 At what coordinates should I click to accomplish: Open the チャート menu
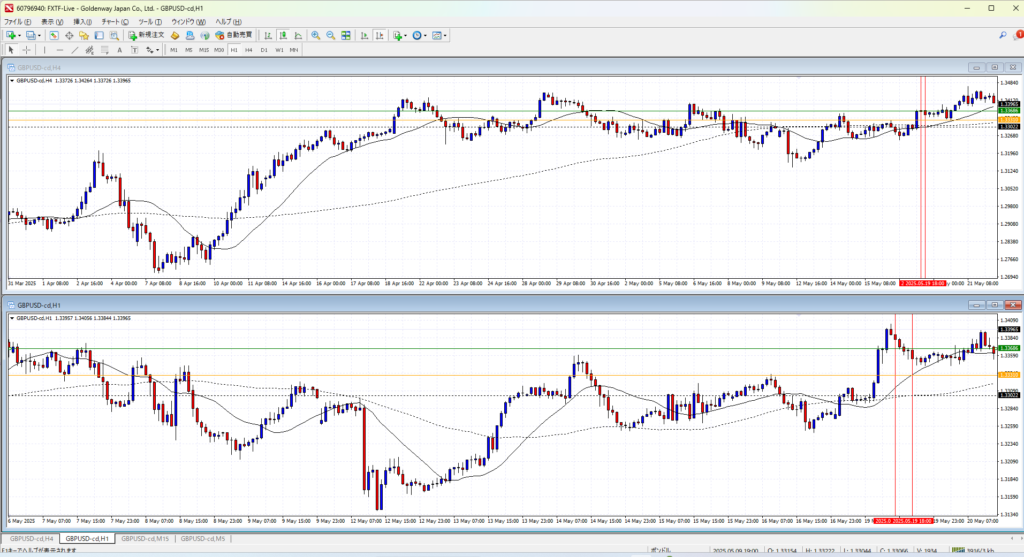point(109,21)
